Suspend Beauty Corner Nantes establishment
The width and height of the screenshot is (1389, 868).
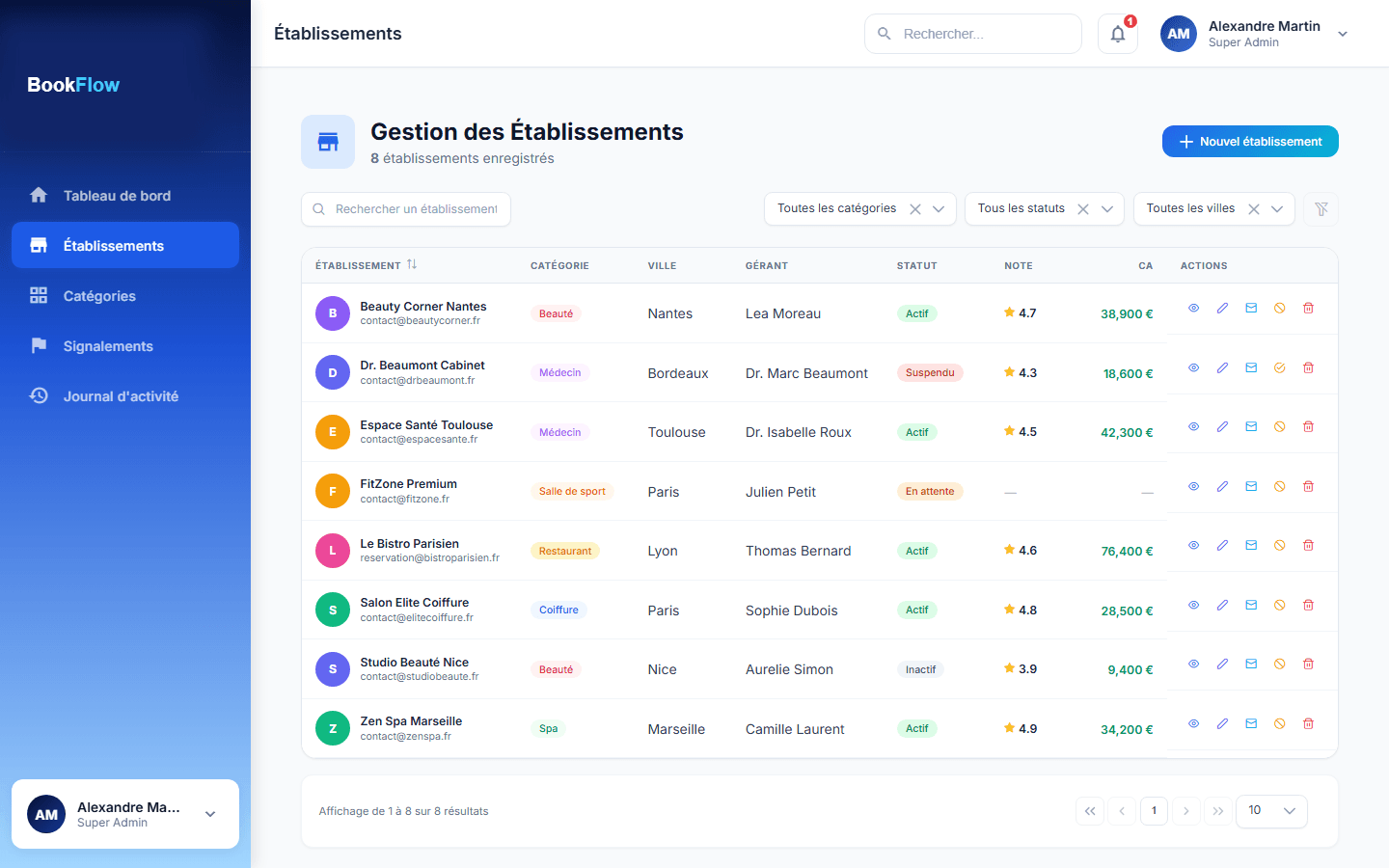(x=1279, y=309)
